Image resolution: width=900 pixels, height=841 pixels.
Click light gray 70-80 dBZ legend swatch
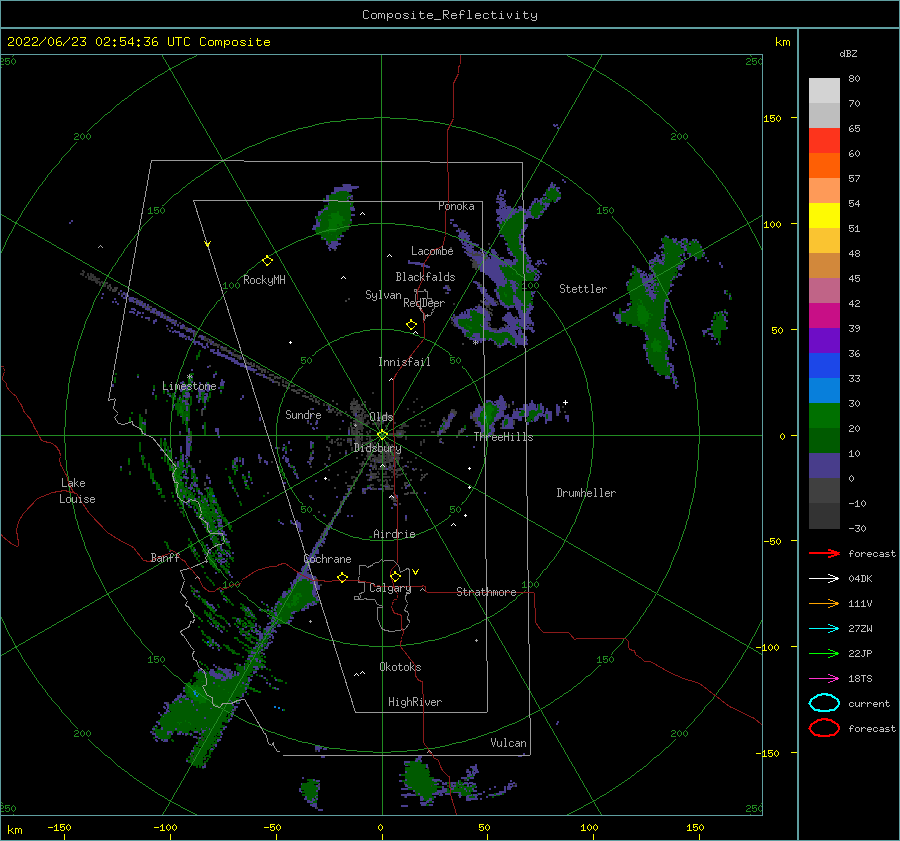(824, 91)
